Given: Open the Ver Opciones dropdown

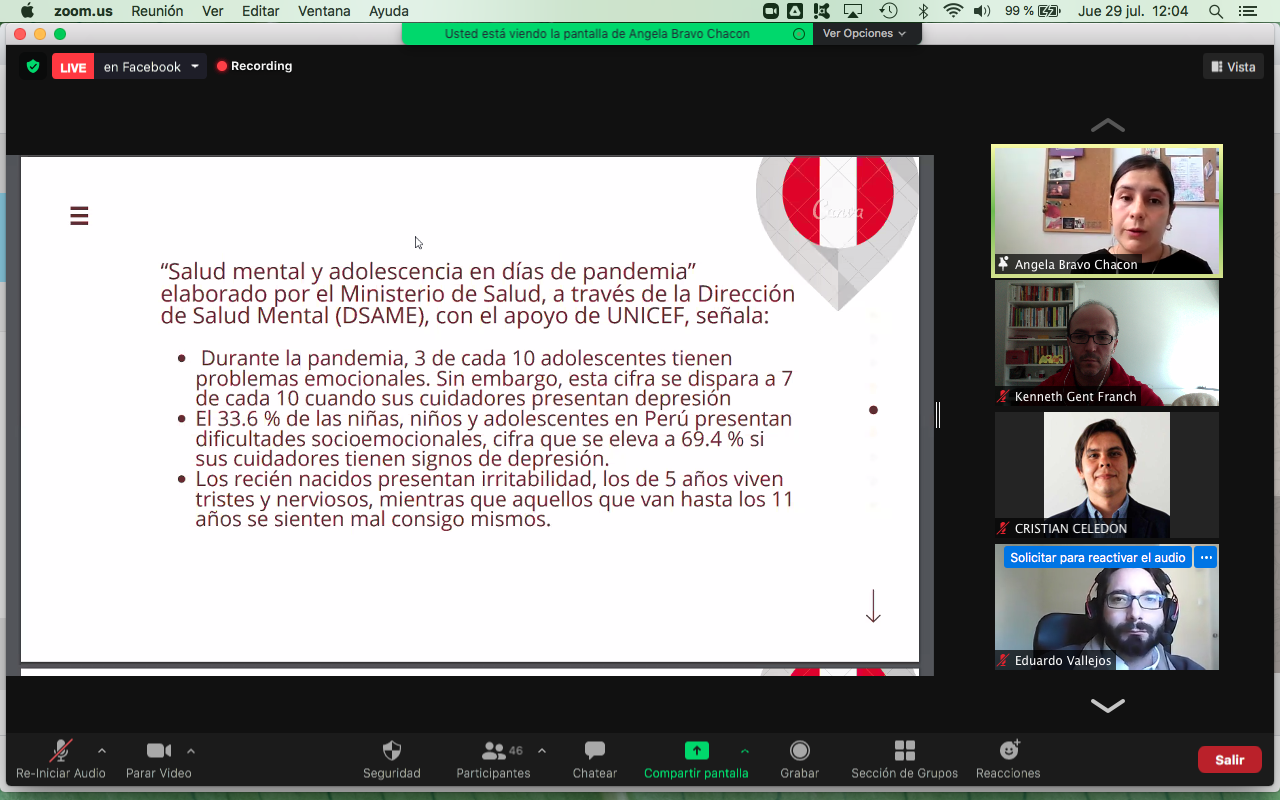Looking at the screenshot, I should (x=864, y=33).
